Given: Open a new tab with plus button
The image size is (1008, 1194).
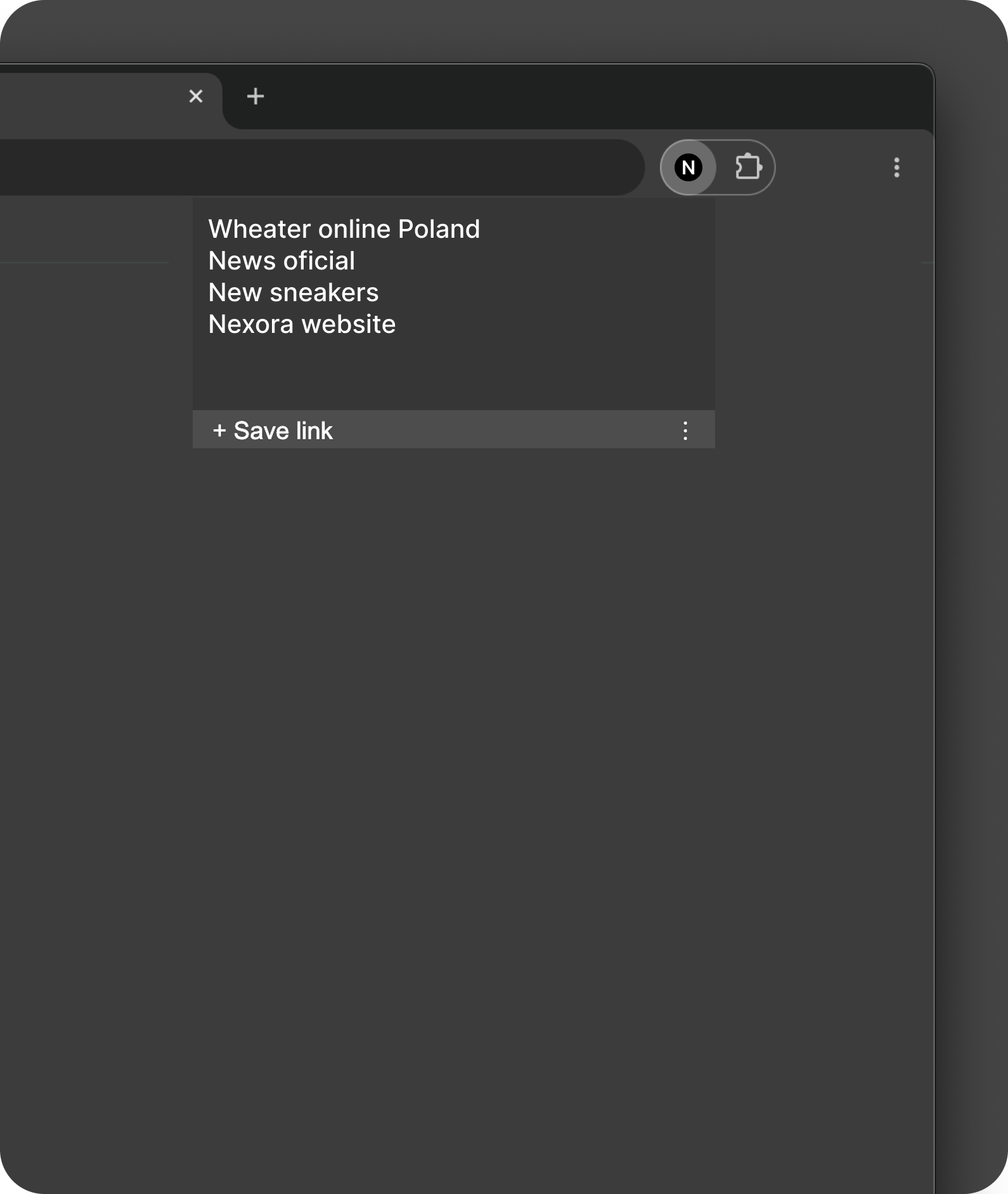Looking at the screenshot, I should pos(255,96).
